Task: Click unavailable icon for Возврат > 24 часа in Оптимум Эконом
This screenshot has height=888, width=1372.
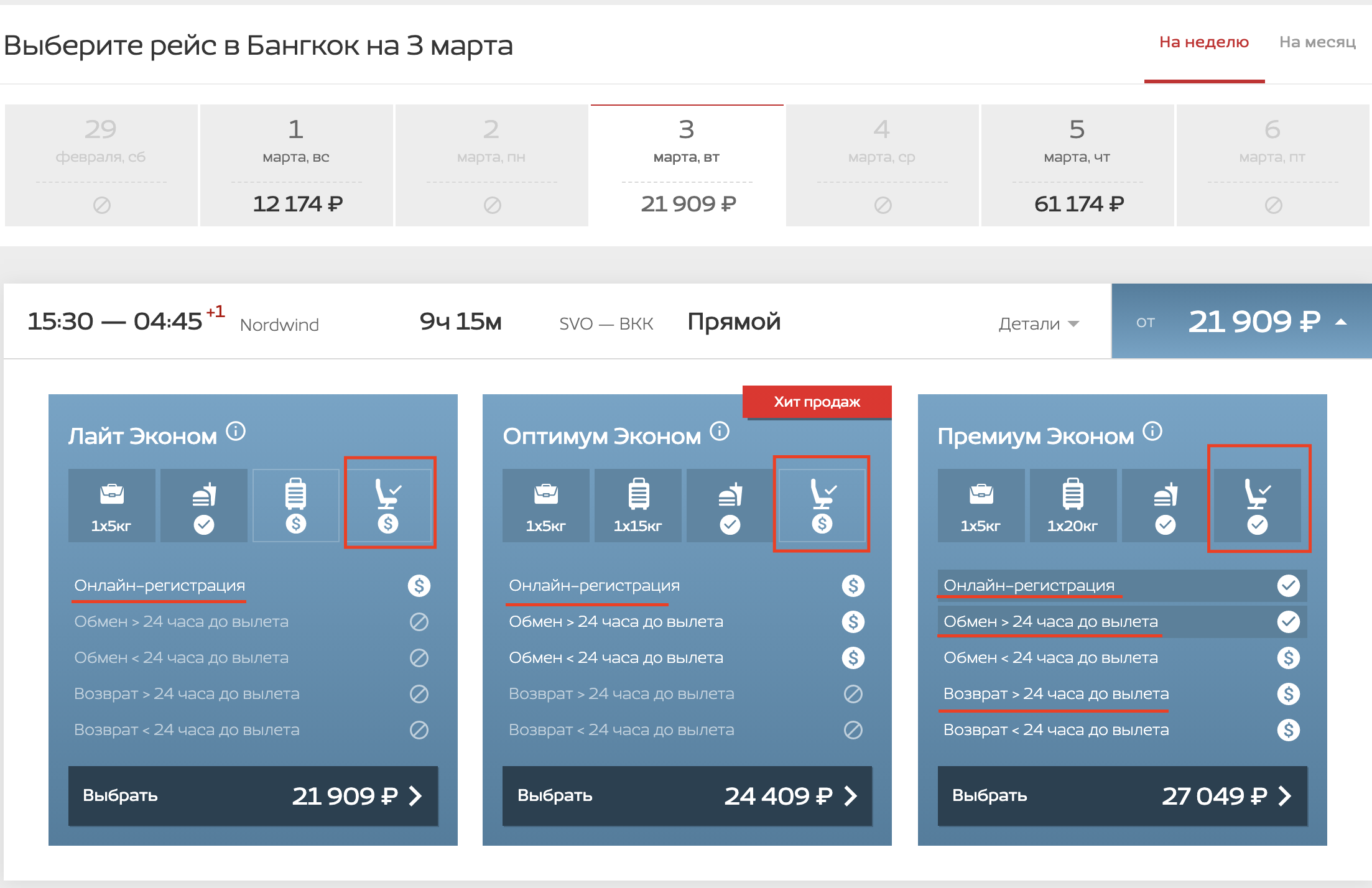Action: tap(853, 694)
